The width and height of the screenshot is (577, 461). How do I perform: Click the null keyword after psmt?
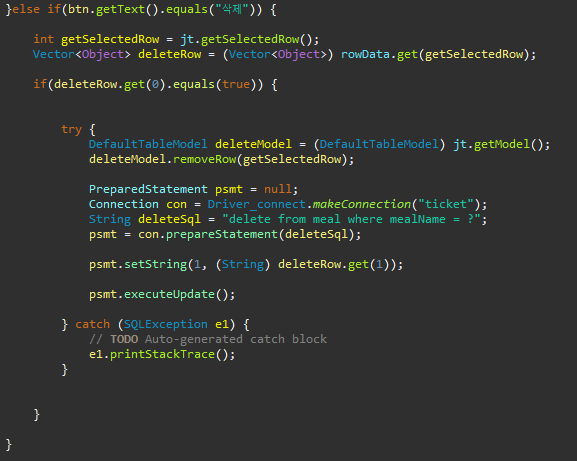pyautogui.click(x=278, y=189)
